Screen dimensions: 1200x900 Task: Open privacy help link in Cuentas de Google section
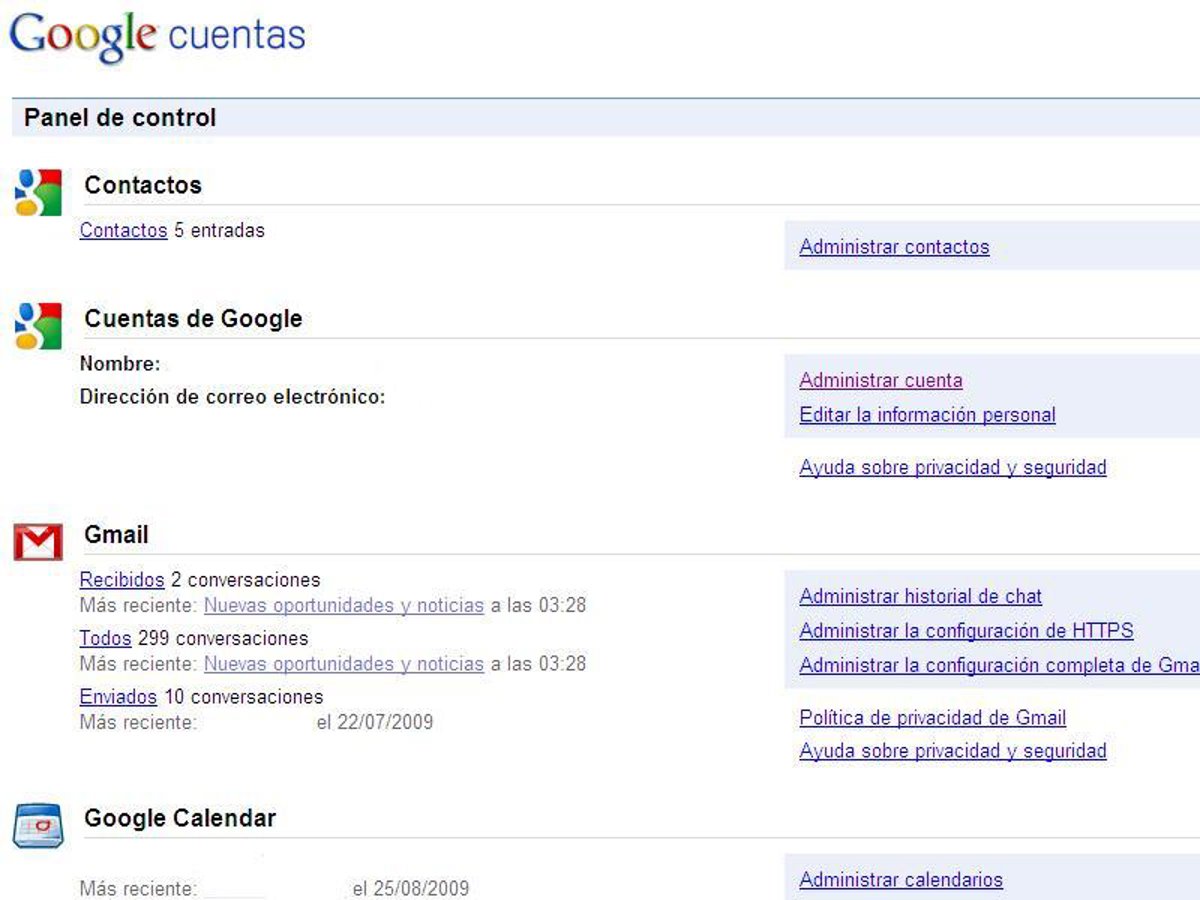point(952,467)
